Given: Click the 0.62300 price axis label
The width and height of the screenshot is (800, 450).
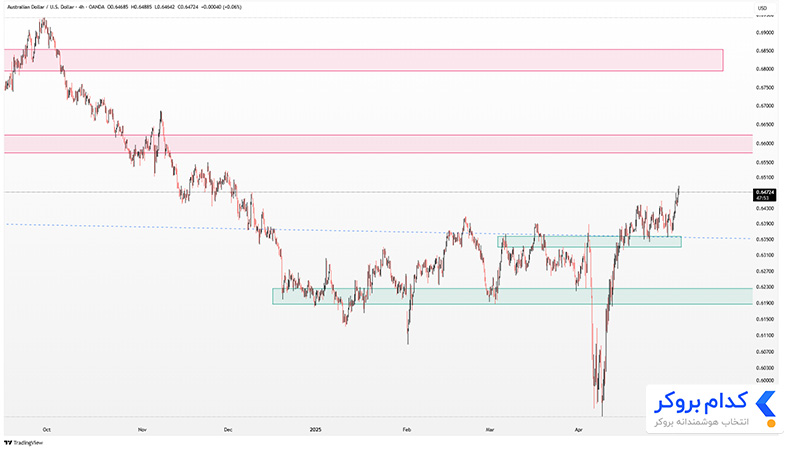Looking at the screenshot, I should (x=765, y=287).
